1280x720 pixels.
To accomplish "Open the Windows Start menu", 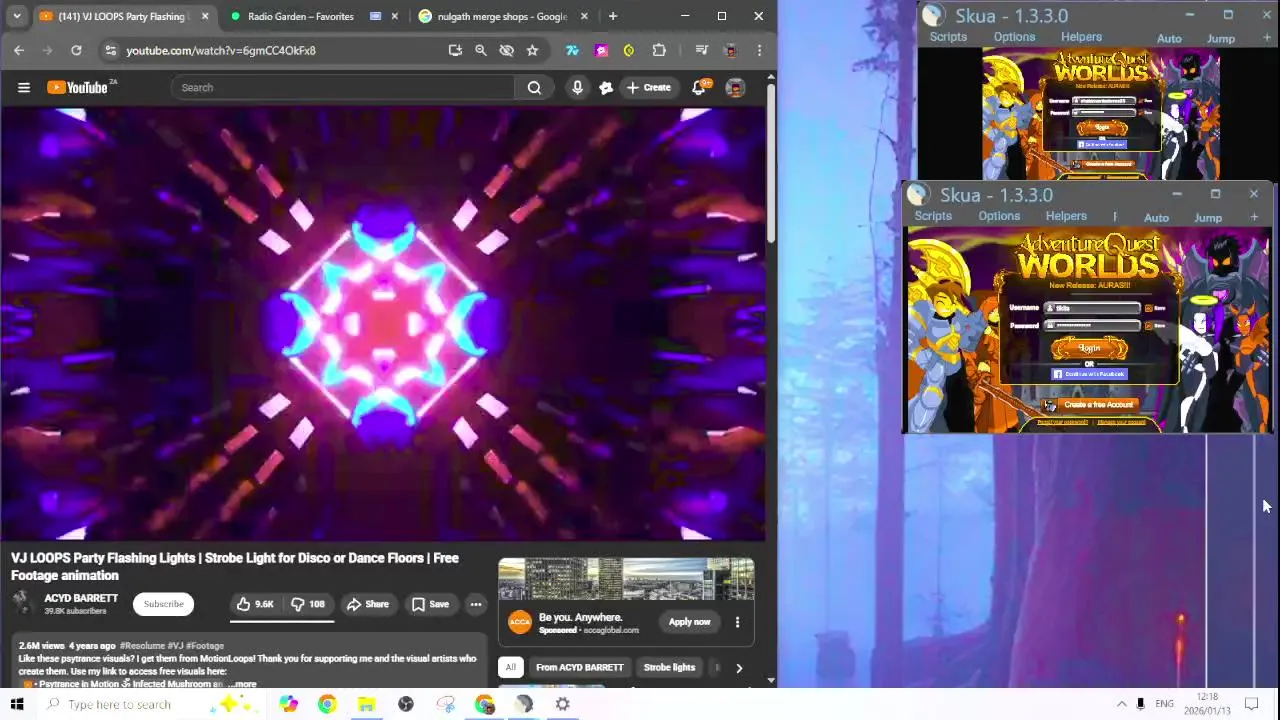I will click(x=17, y=704).
